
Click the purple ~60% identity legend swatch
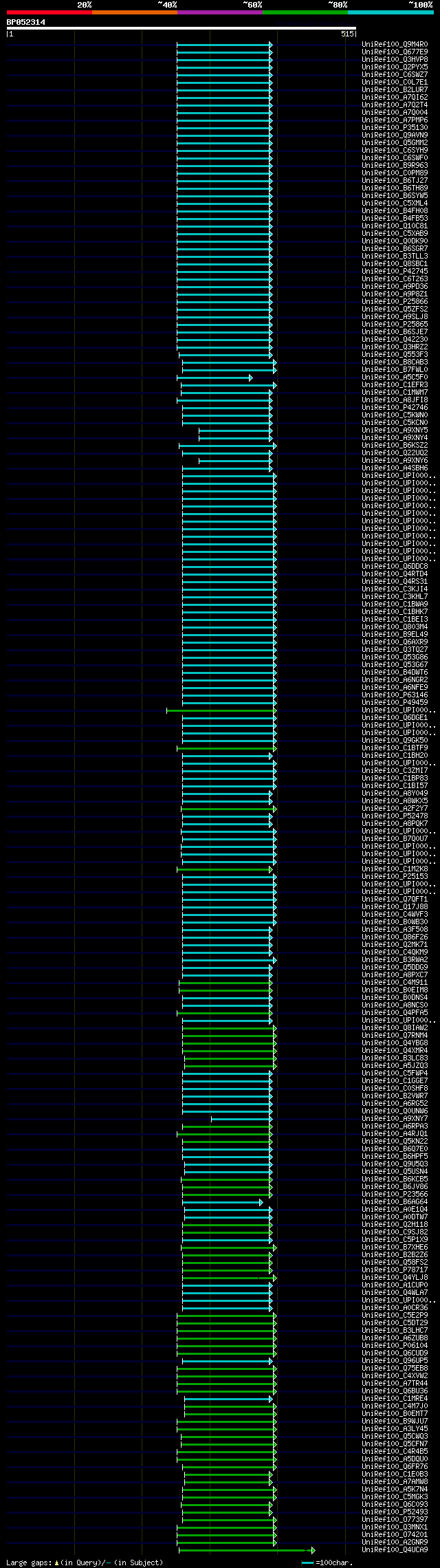tap(219, 12)
